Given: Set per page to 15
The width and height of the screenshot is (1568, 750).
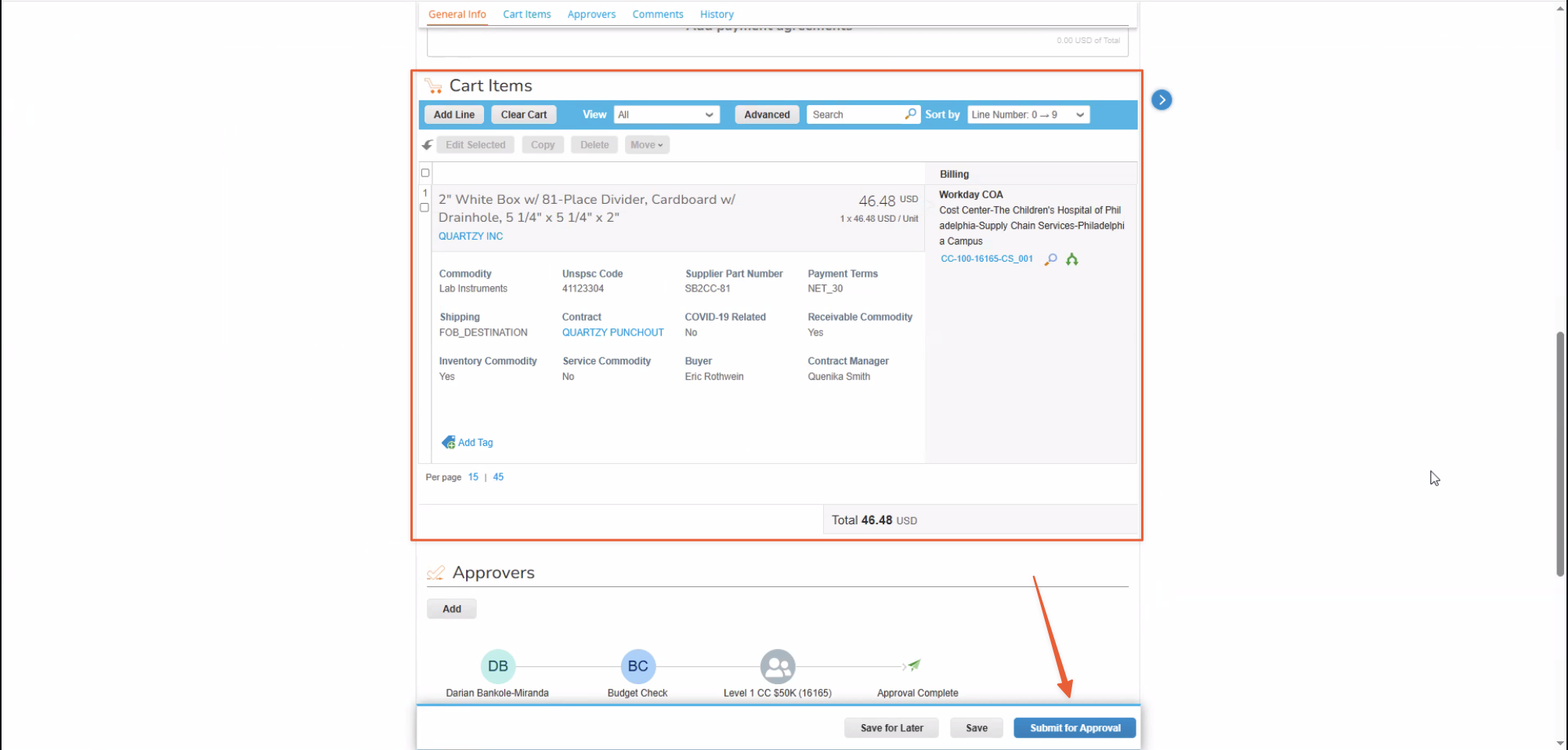Looking at the screenshot, I should click(473, 476).
